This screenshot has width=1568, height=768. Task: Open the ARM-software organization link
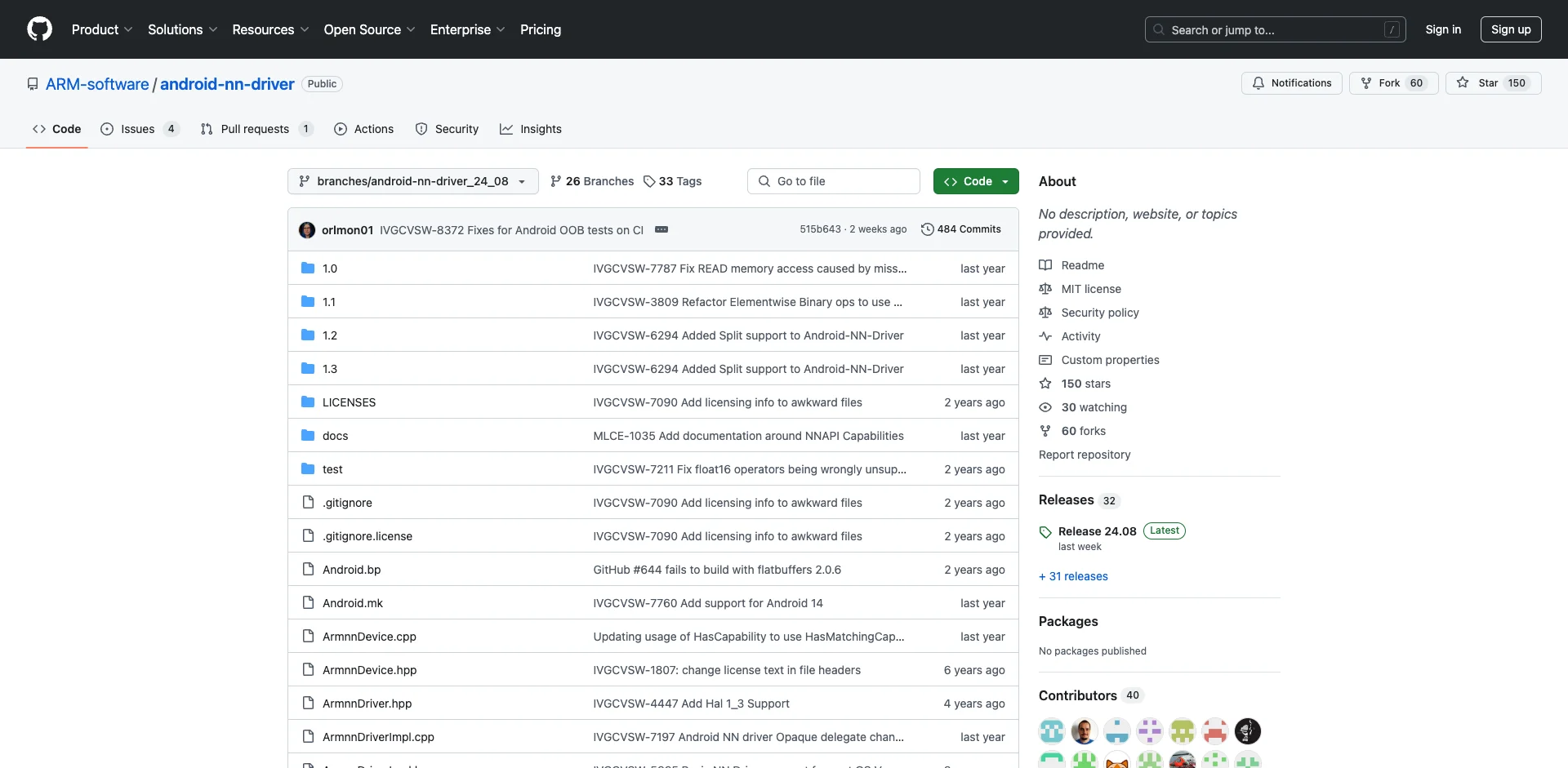pyautogui.click(x=97, y=84)
